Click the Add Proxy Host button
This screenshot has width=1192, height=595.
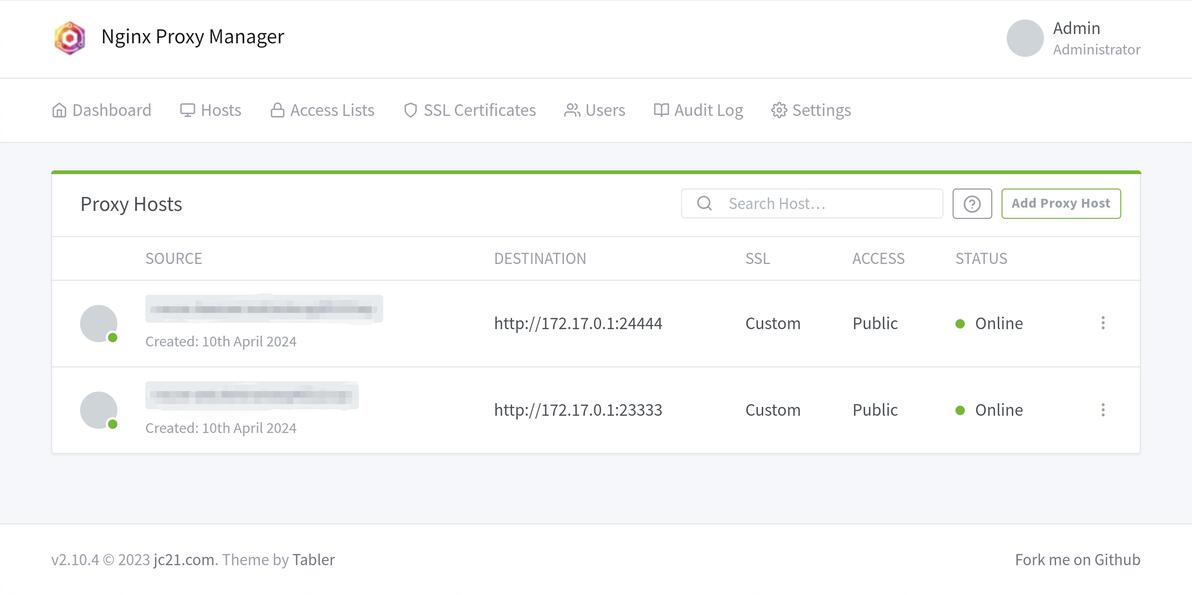pyautogui.click(x=1060, y=204)
